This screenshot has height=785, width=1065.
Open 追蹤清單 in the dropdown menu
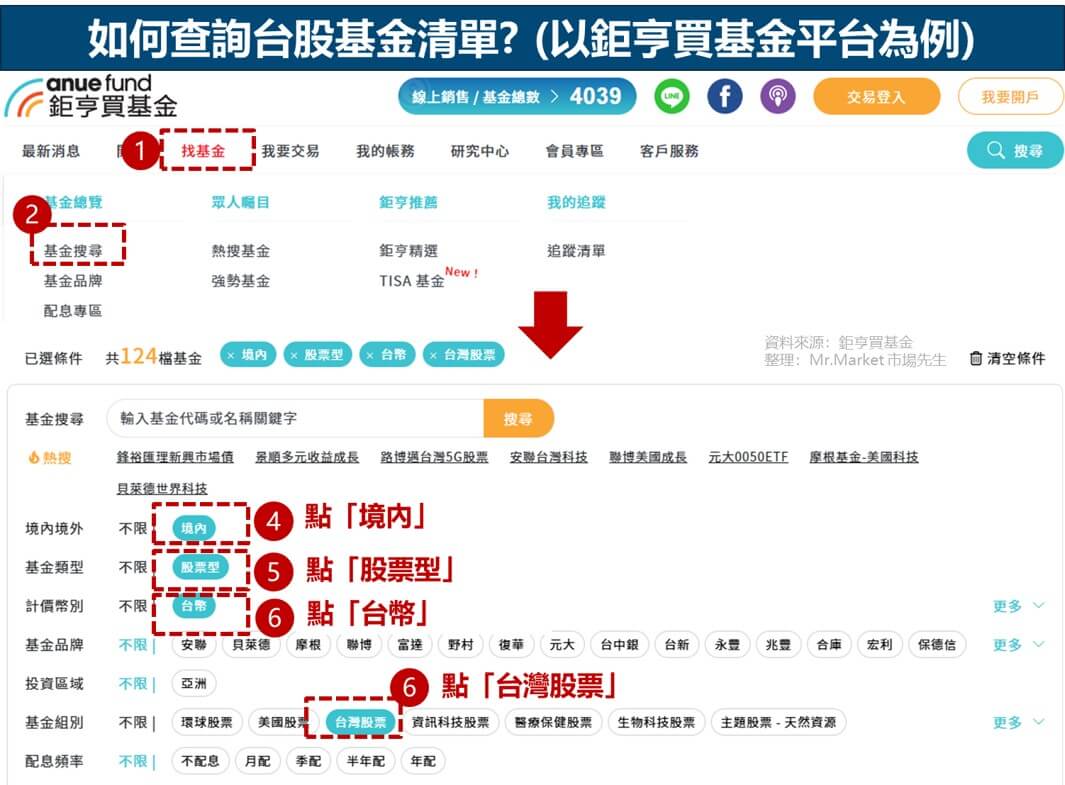click(576, 251)
